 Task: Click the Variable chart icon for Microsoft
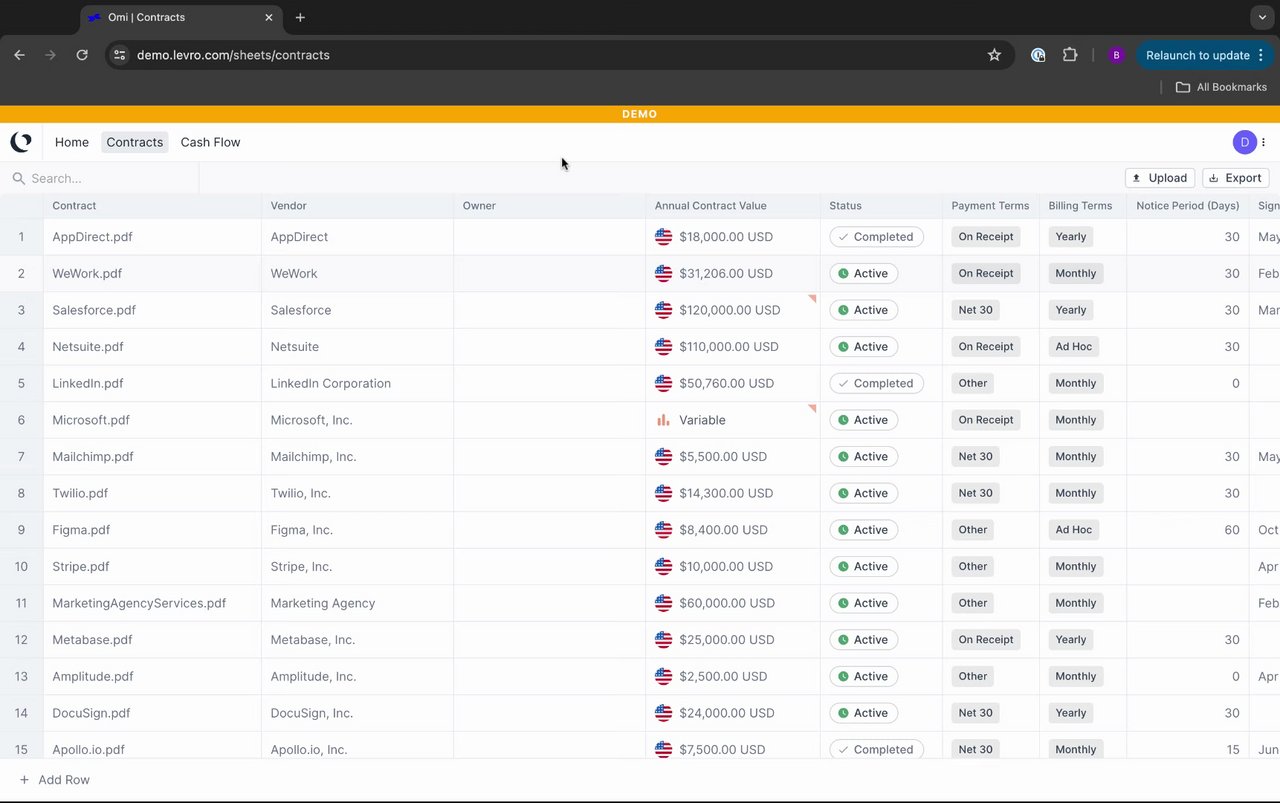tap(663, 420)
